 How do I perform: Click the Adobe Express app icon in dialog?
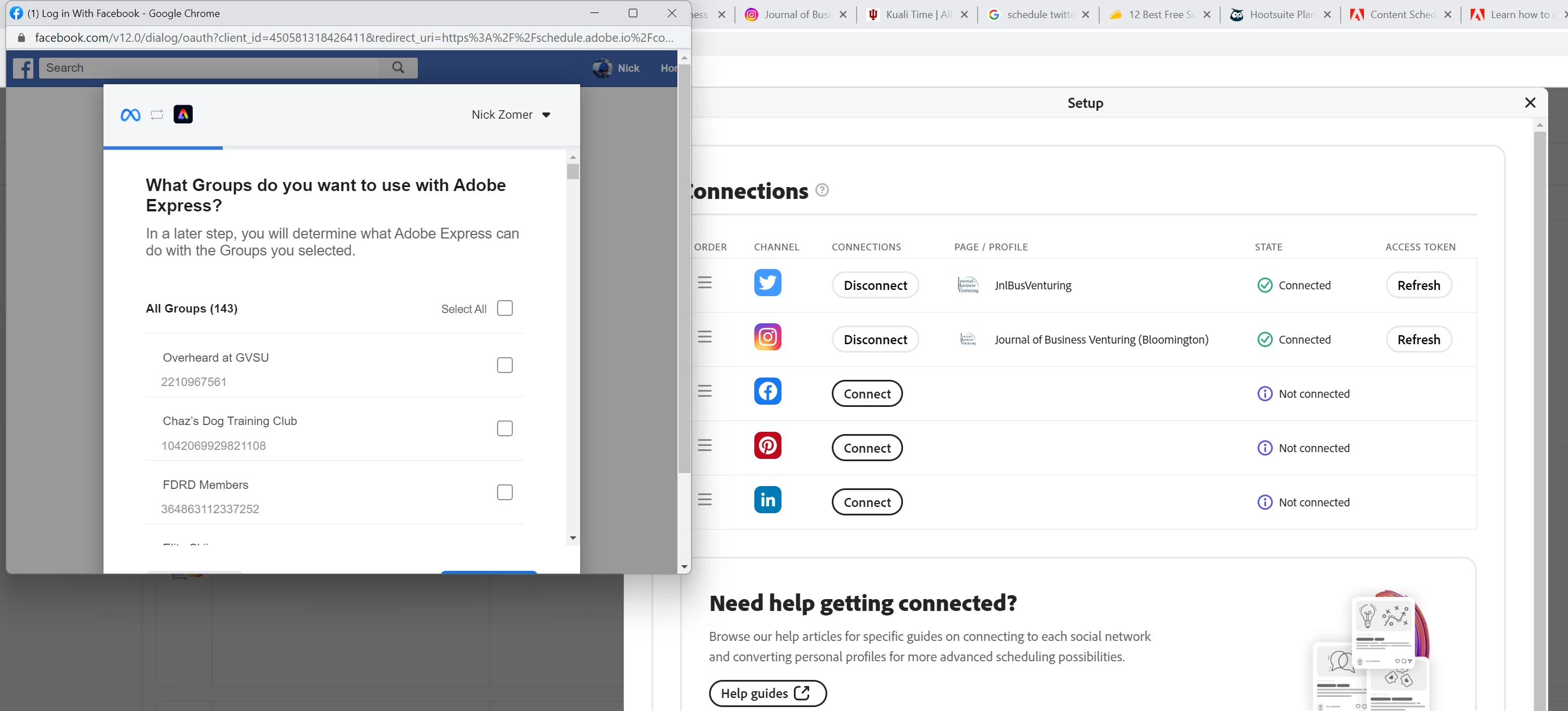click(x=183, y=114)
